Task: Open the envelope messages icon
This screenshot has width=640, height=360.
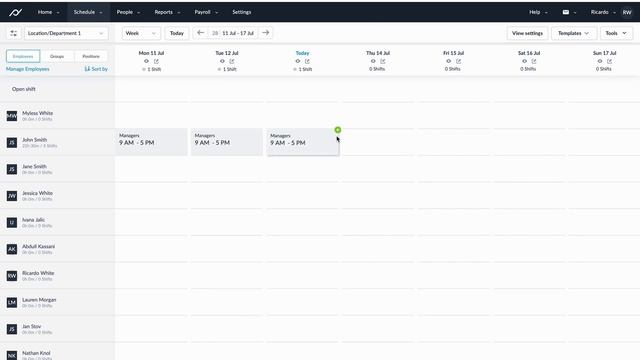Action: 566,12
